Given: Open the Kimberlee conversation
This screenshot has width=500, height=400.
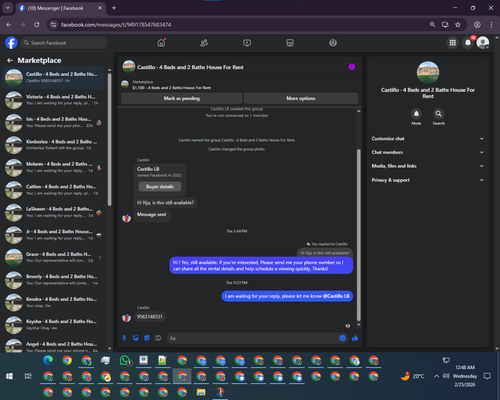Looking at the screenshot, I should (x=53, y=145).
